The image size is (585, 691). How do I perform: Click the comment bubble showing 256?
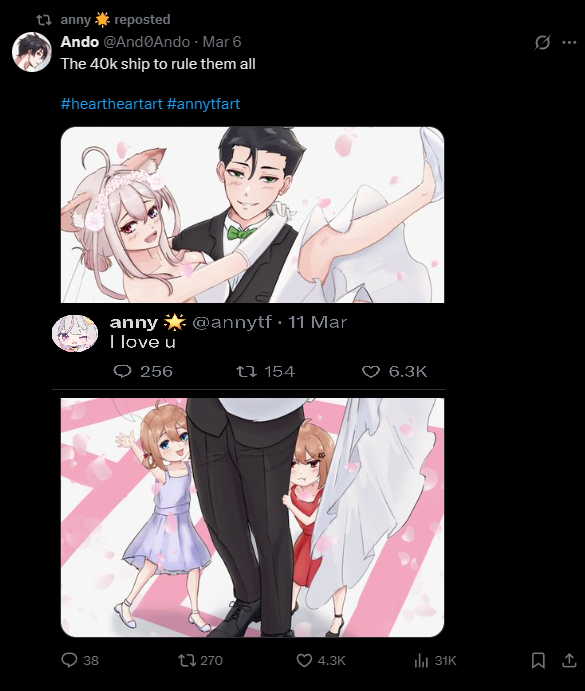click(123, 372)
